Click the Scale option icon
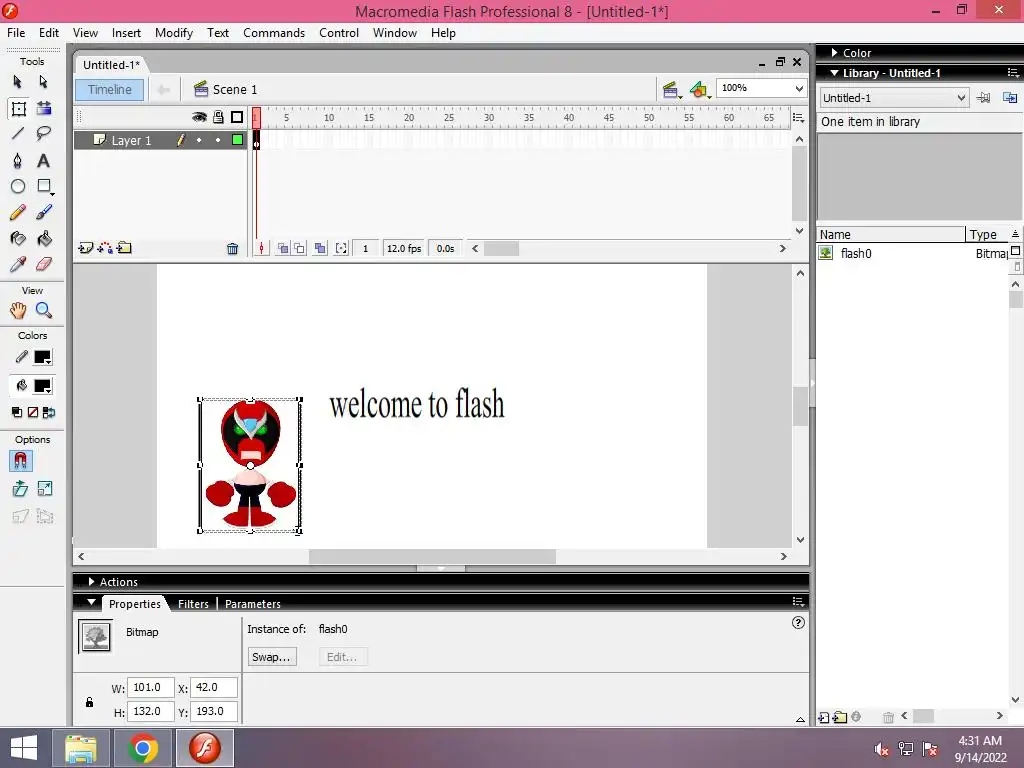The width and height of the screenshot is (1024, 768). tap(44, 488)
